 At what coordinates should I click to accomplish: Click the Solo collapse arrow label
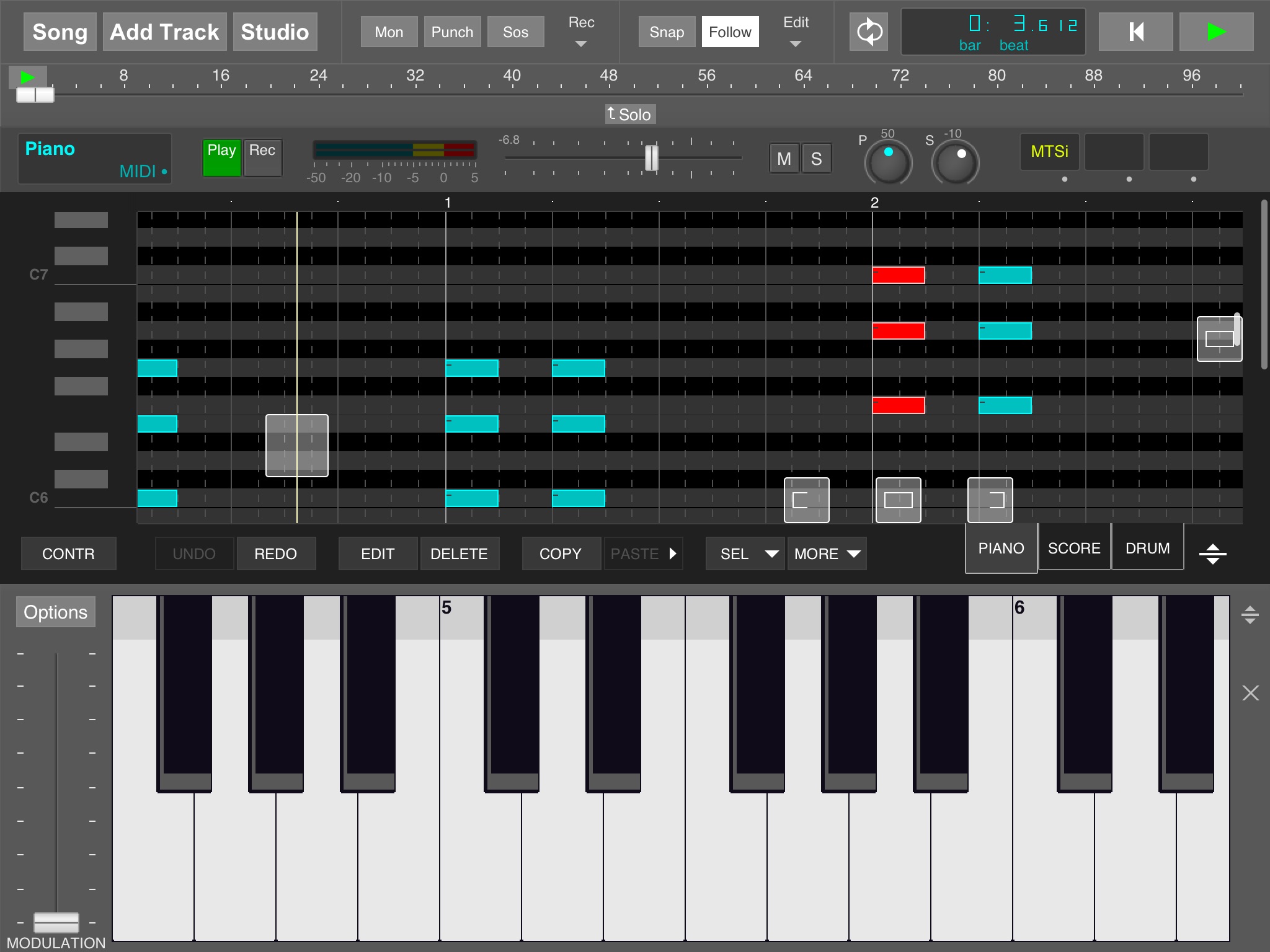[x=630, y=114]
